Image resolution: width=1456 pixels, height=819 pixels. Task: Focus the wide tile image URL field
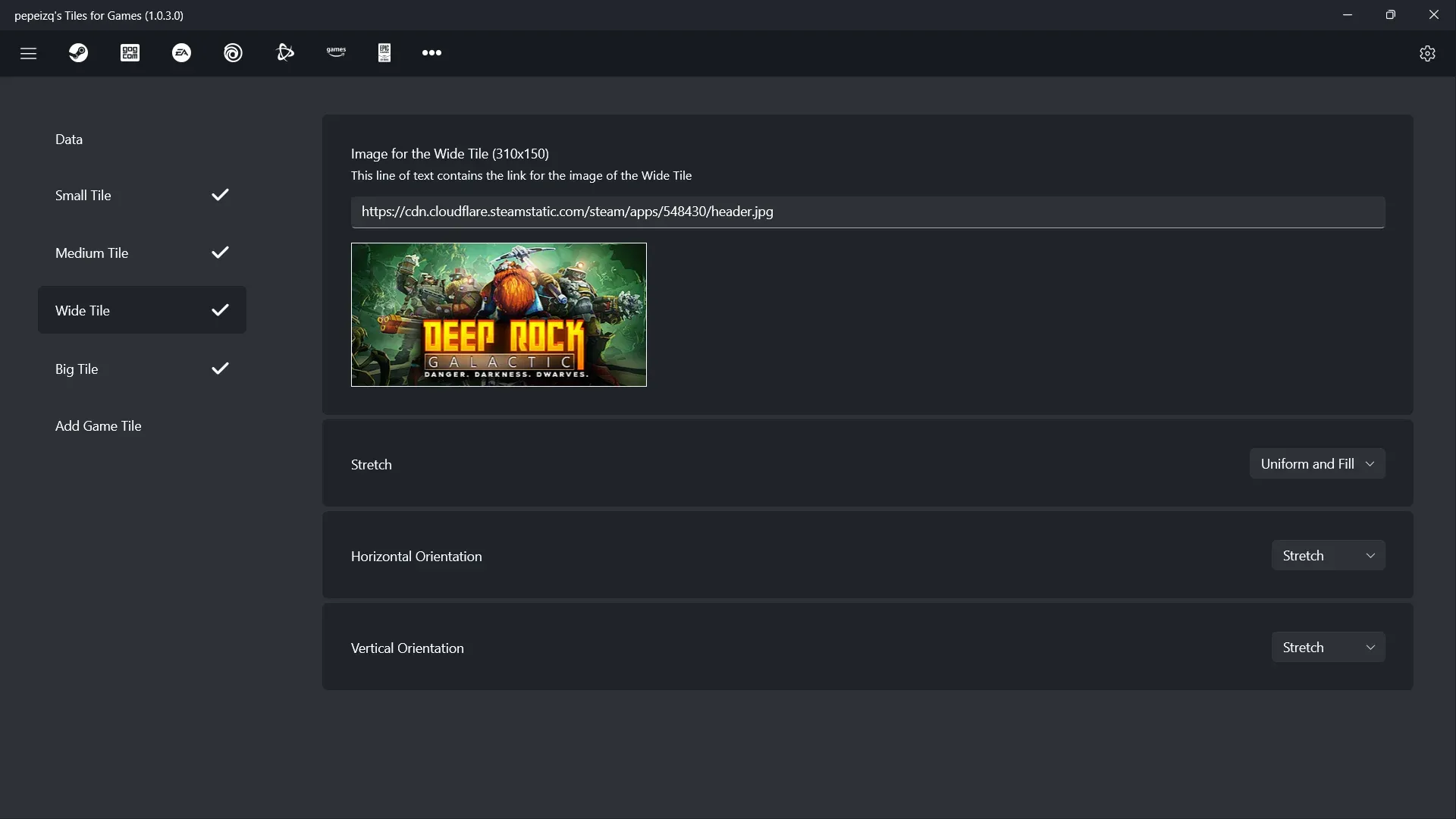click(x=868, y=212)
